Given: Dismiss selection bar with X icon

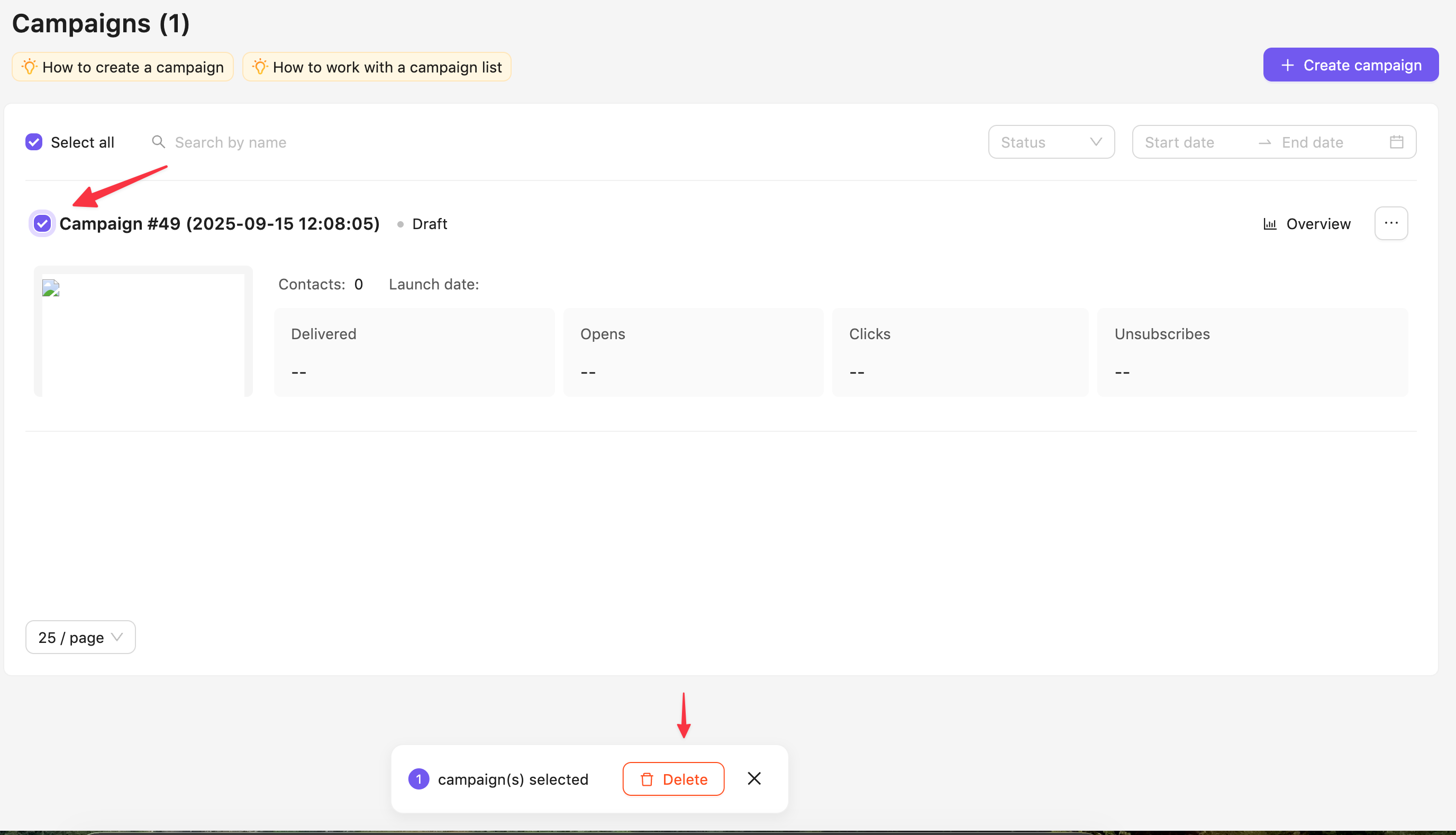Looking at the screenshot, I should (x=754, y=778).
